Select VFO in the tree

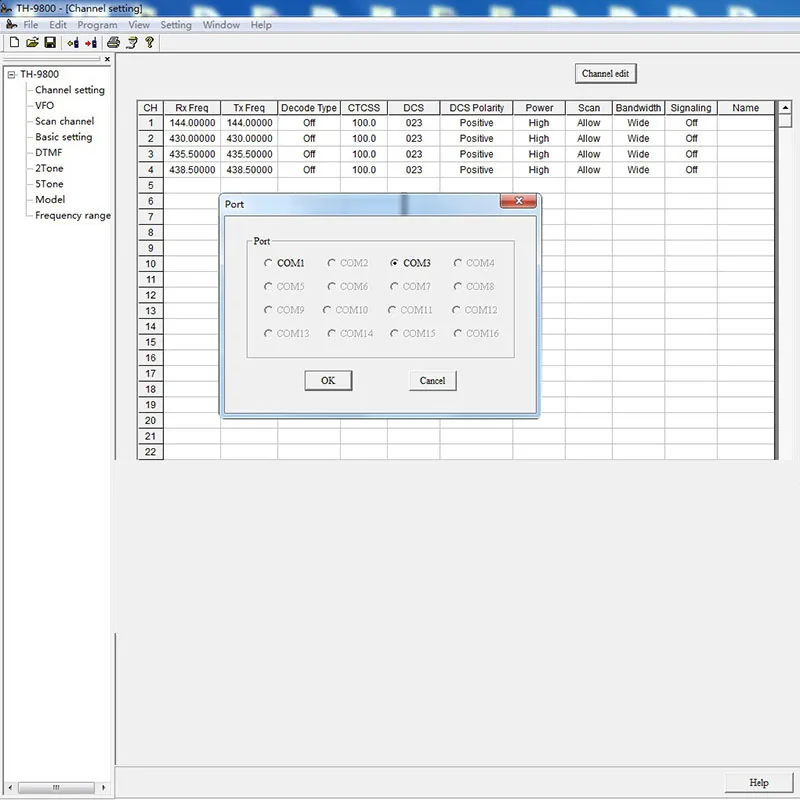[44, 106]
